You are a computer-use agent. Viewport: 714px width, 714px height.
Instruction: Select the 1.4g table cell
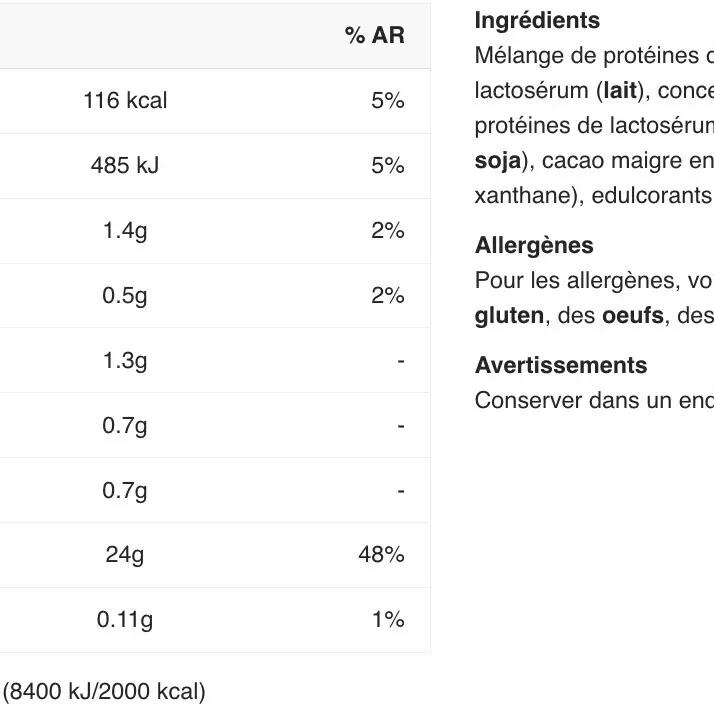[125, 231]
